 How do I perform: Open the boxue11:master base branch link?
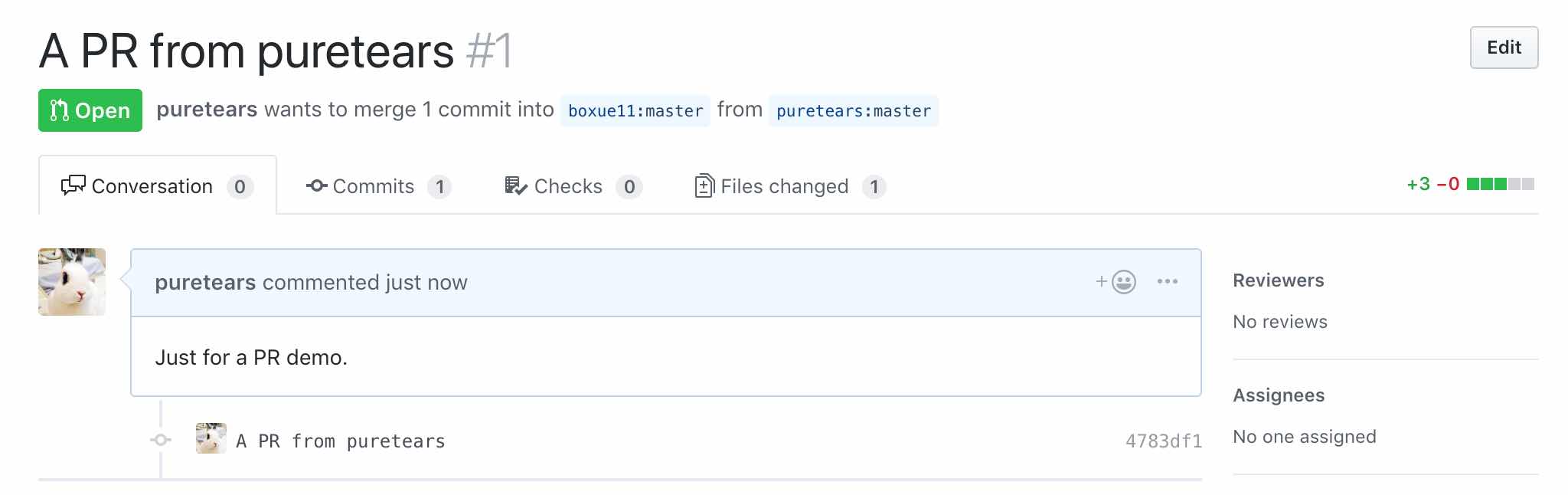tap(635, 111)
